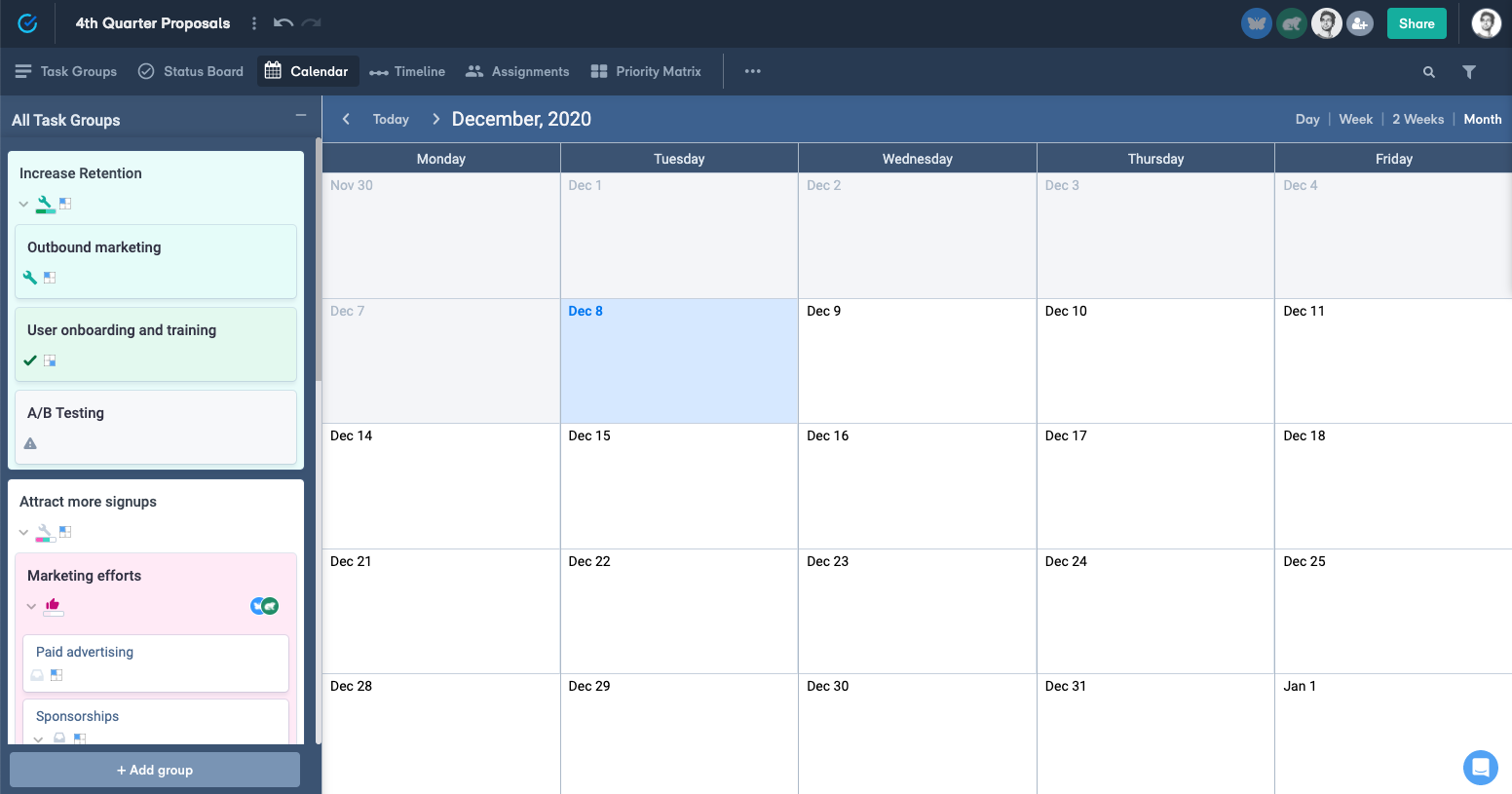Click the redo arrow icon
The width and height of the screenshot is (1512, 794).
click(312, 23)
